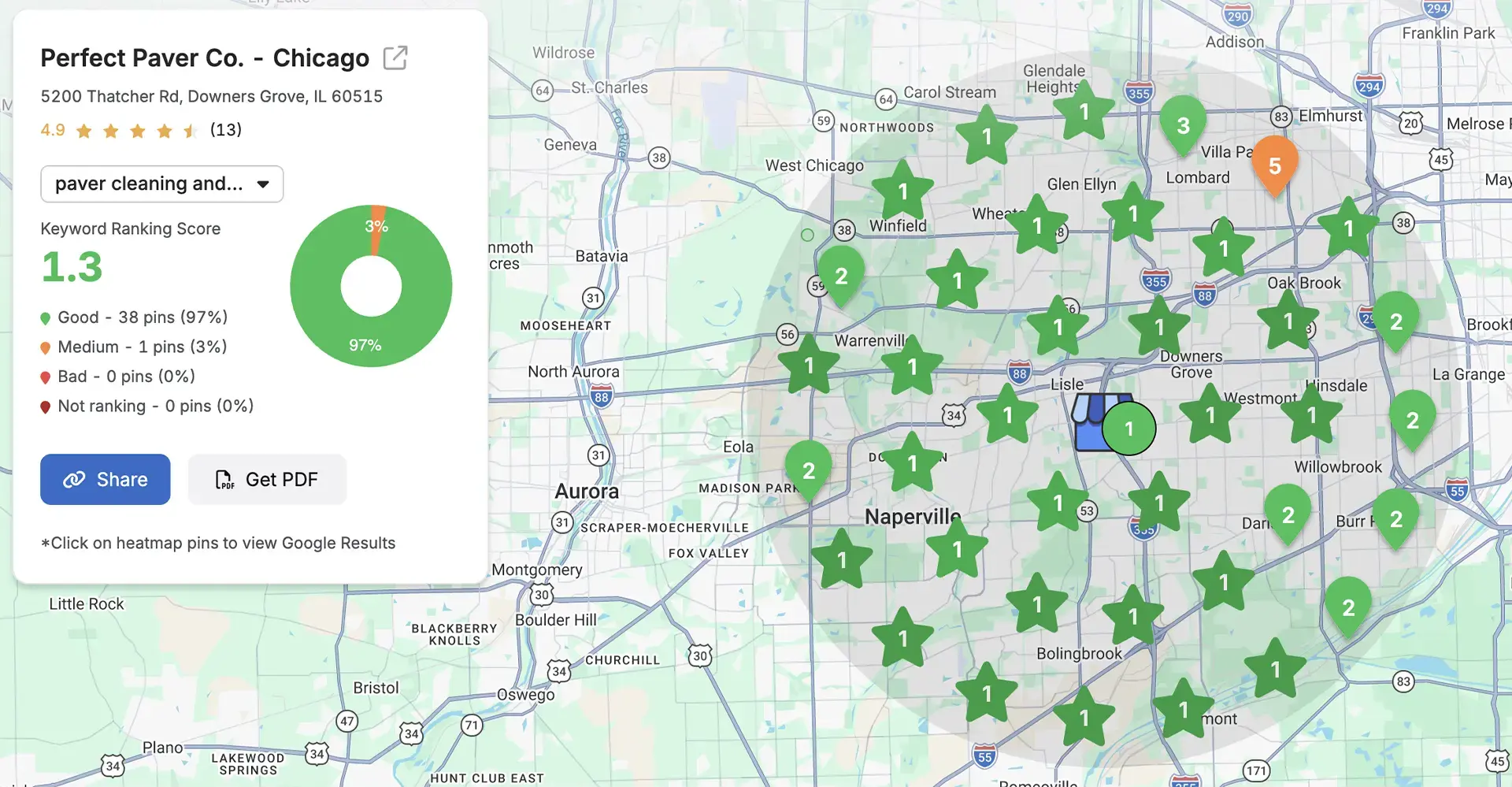Click the green pin ranked 3 near Lombard
This screenshot has height=787, width=1512.
tap(1183, 125)
